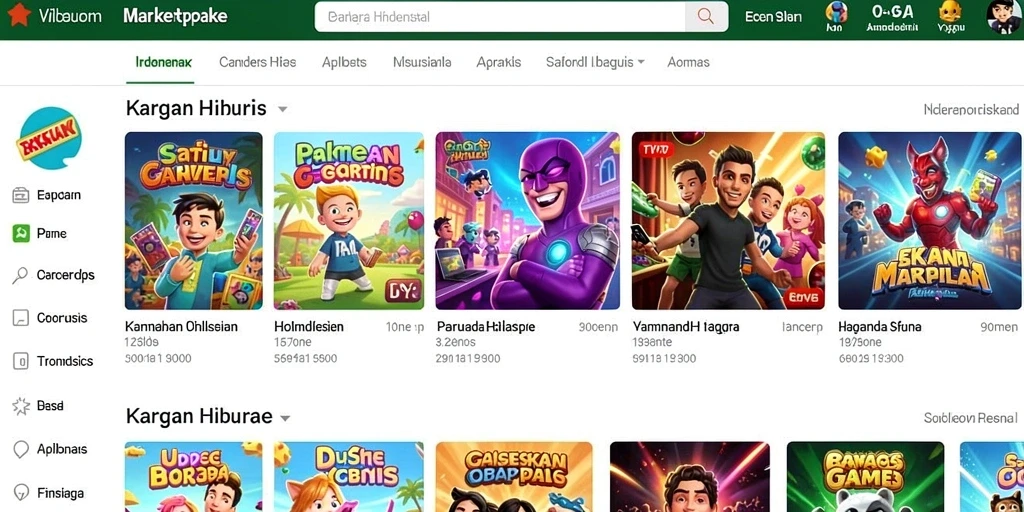Open the dark red burst game thumbnail
The width and height of the screenshot is (1024, 512).
(690, 477)
